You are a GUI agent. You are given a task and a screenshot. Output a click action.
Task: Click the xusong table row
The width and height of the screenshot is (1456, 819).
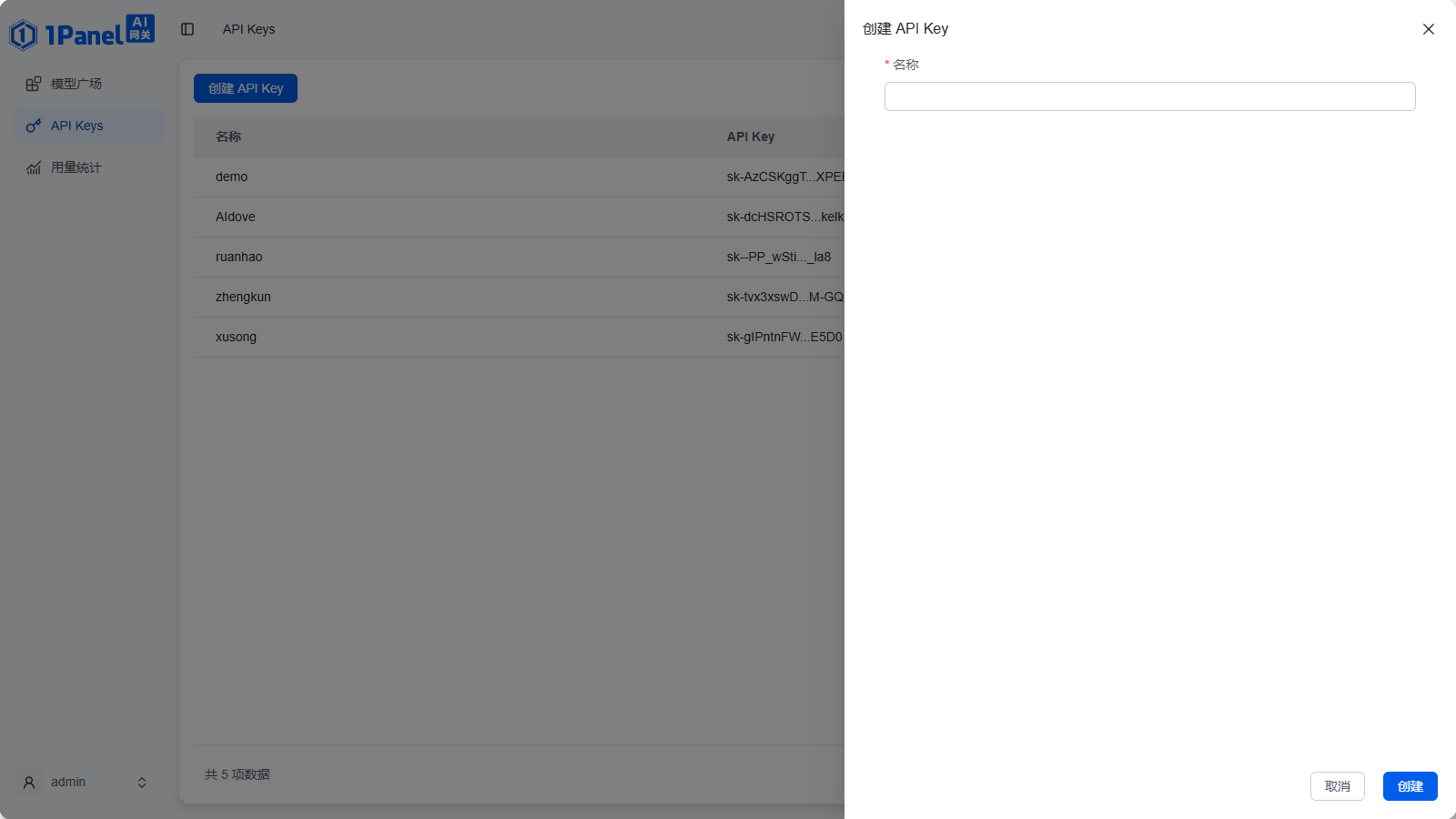(519, 337)
